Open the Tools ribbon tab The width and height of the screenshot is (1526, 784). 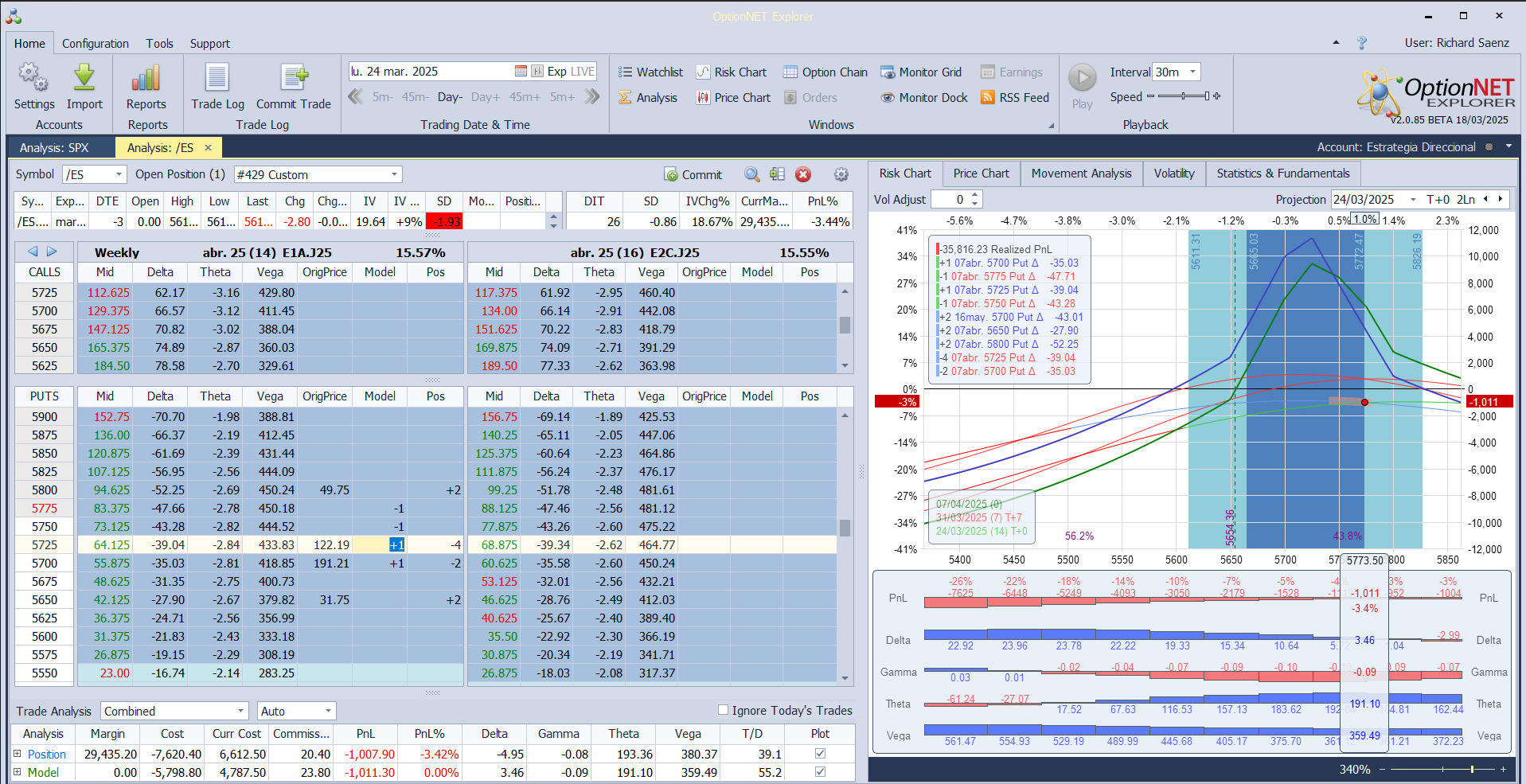point(159,44)
